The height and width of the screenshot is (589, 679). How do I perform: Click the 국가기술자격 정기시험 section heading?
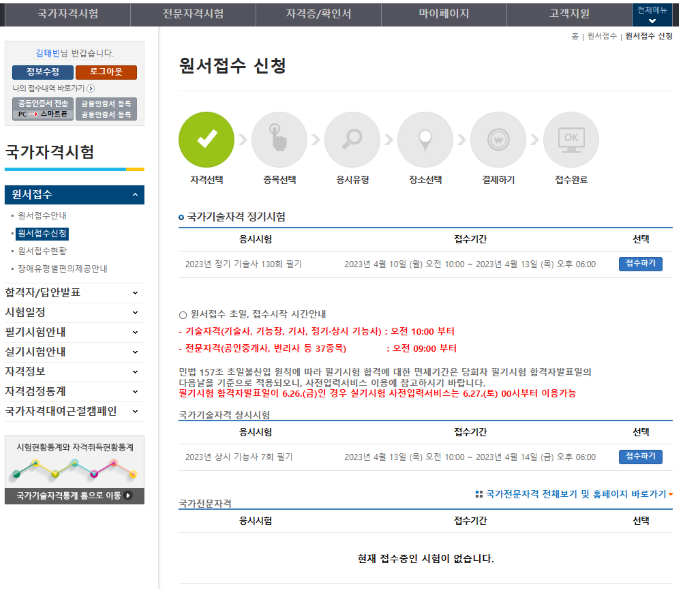click(236, 217)
